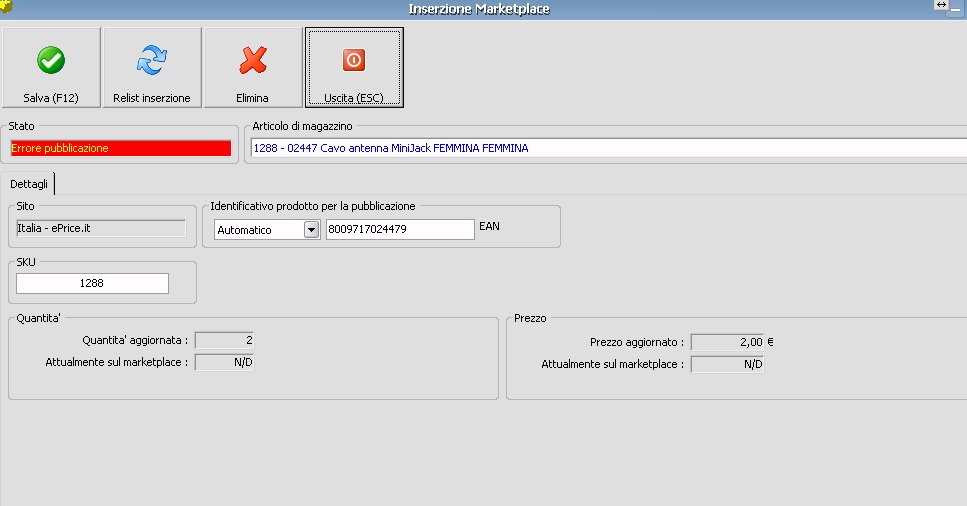This screenshot has height=506, width=967.
Task: Click the Relist inserzione refresh arrows button
Action: [152, 67]
